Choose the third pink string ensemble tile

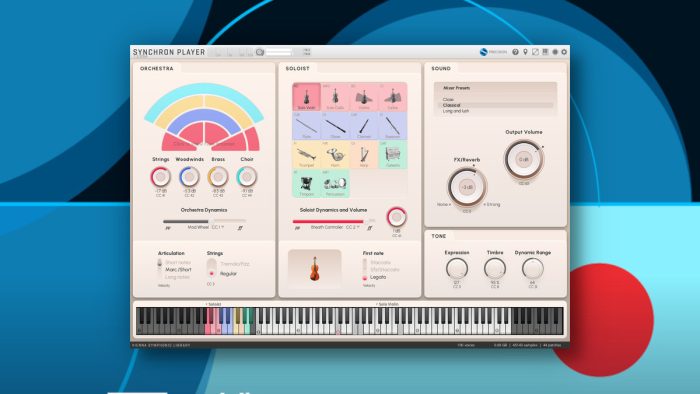click(364, 97)
